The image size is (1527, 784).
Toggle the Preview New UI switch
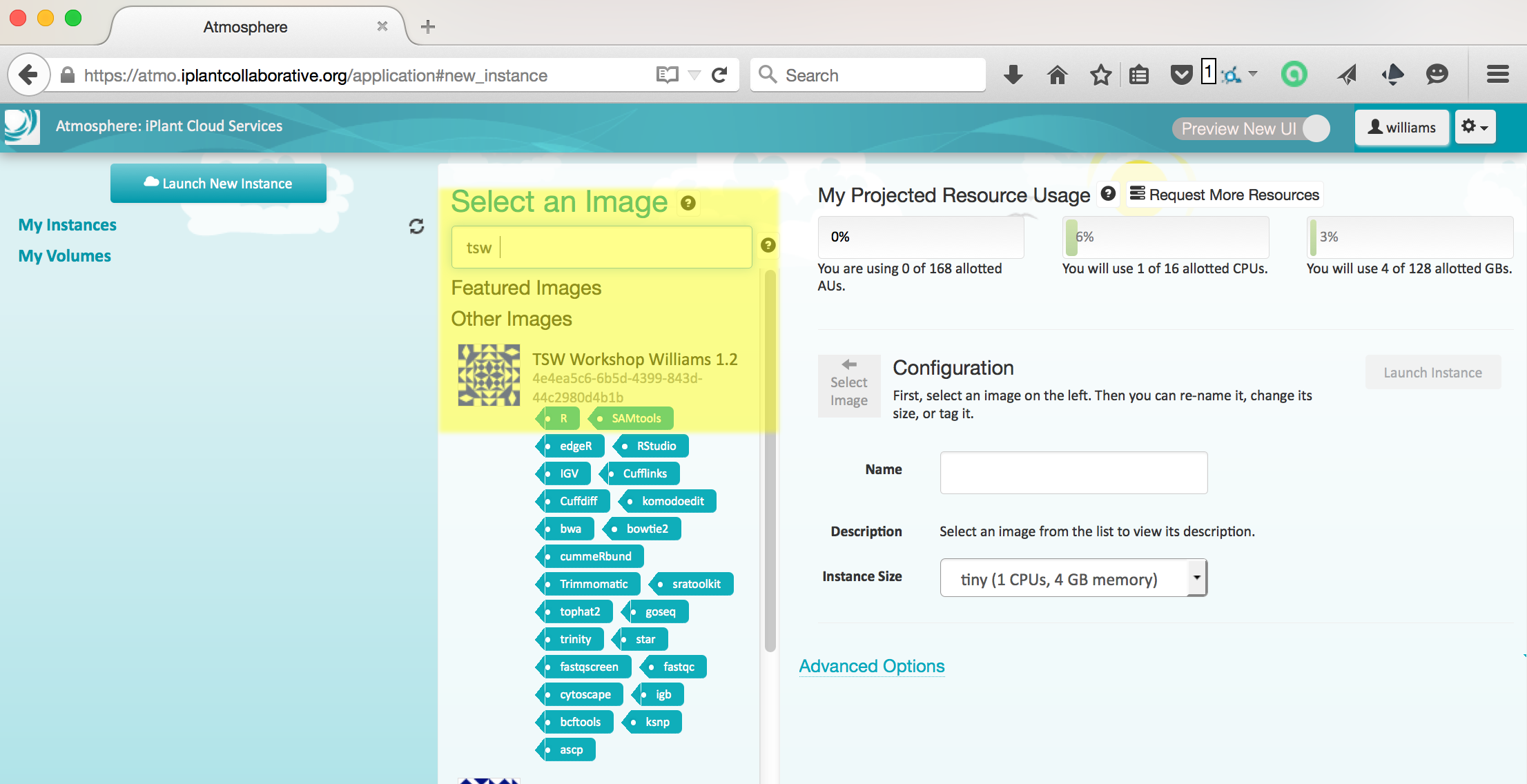click(x=1251, y=128)
